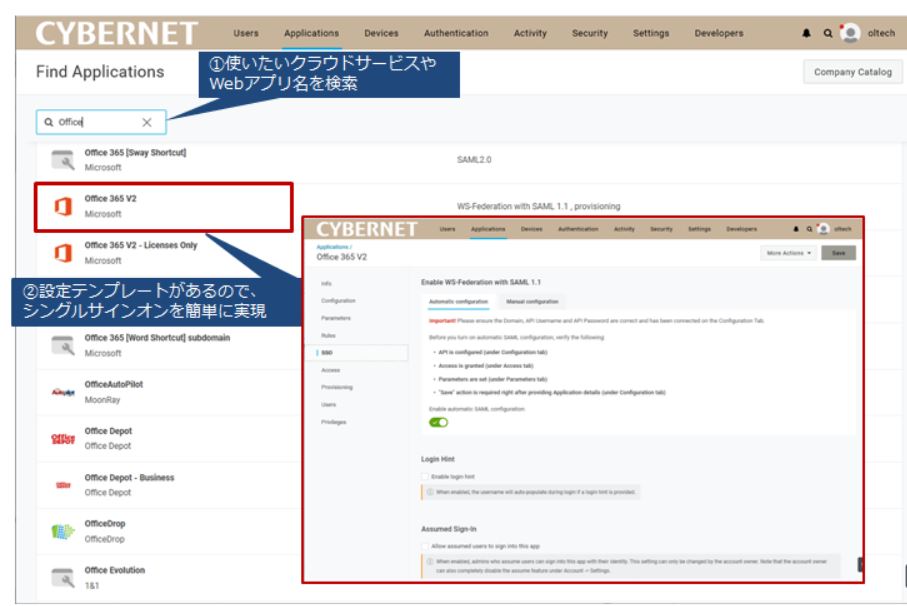The image size is (907, 606).
Task: Open the Settings menu in main header
Action: pos(650,33)
